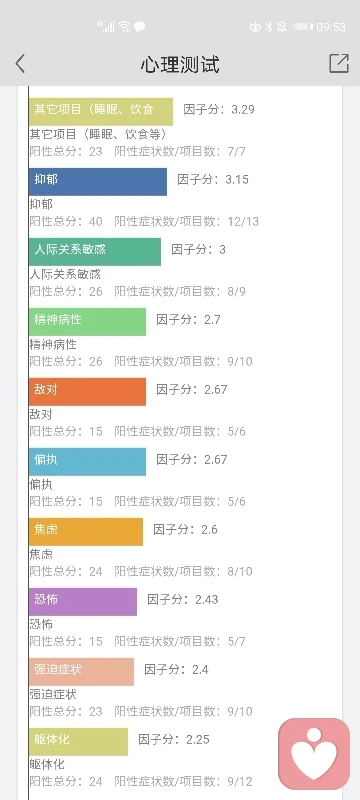Tap the 恐怖 purple bar
The height and width of the screenshot is (800, 360).
83,602
